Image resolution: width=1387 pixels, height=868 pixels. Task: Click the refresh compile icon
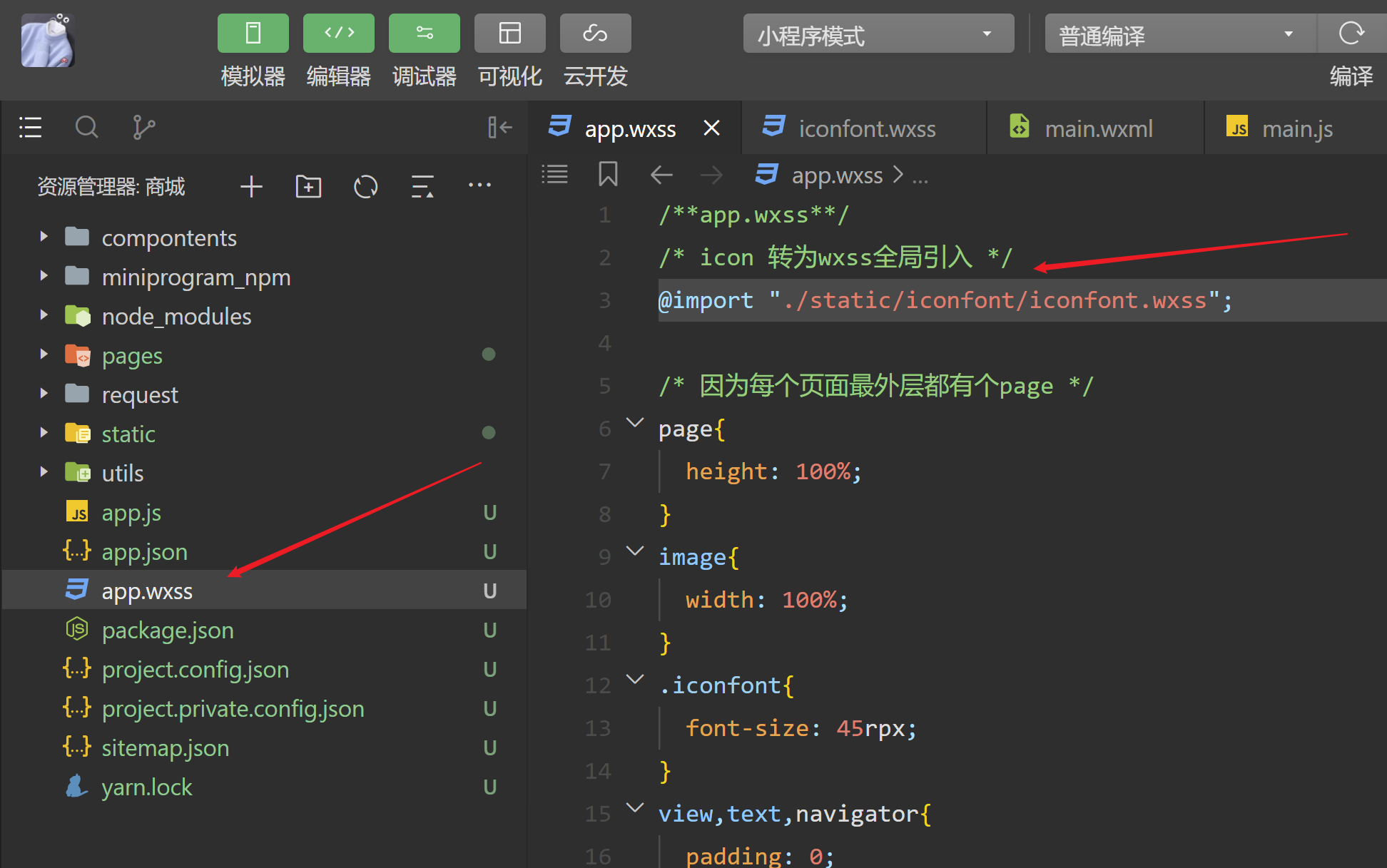tap(1351, 34)
